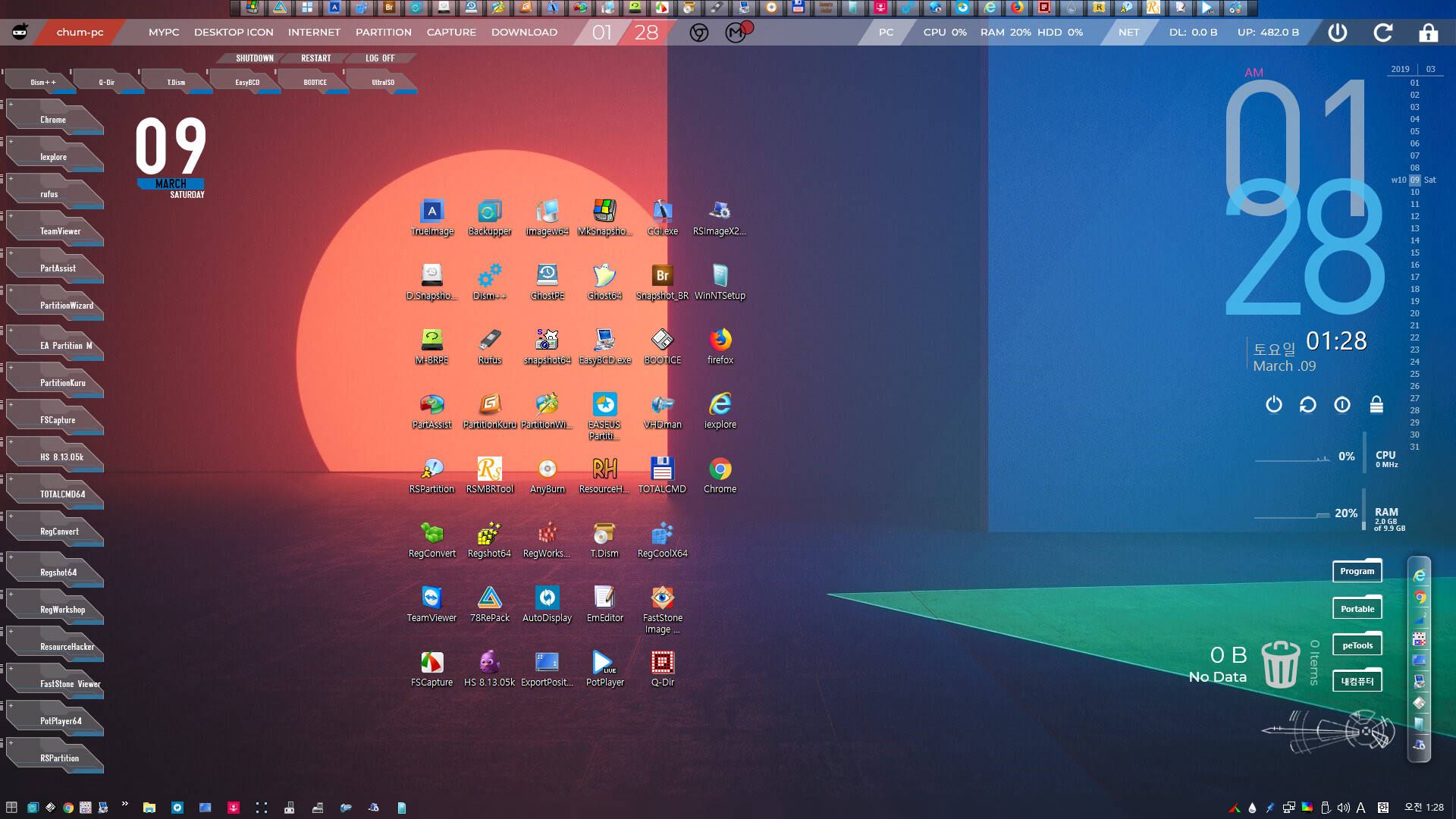This screenshot has width=1456, height=819.
Task: Open RSImageX2 desktop icon
Action: point(720,218)
